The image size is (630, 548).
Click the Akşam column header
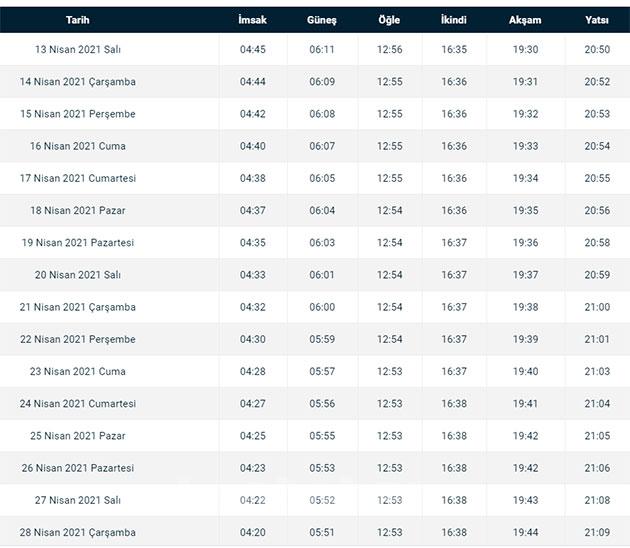pyautogui.click(x=525, y=20)
